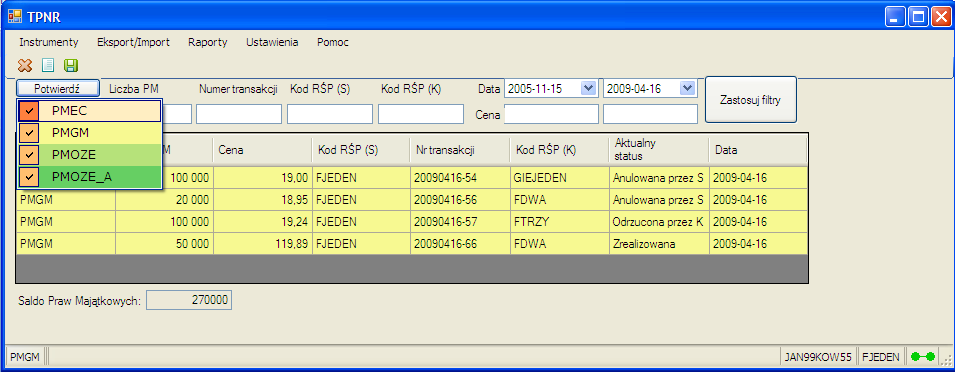This screenshot has height=372, width=955.
Task: Click the PMGM status bar entry
Action: coord(25,357)
